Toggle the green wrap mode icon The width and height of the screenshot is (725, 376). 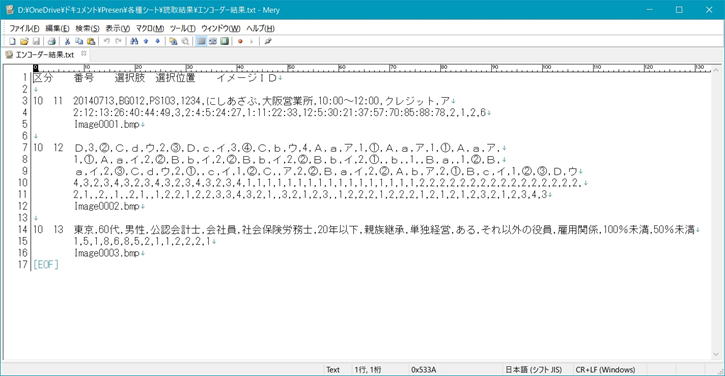tap(224, 41)
